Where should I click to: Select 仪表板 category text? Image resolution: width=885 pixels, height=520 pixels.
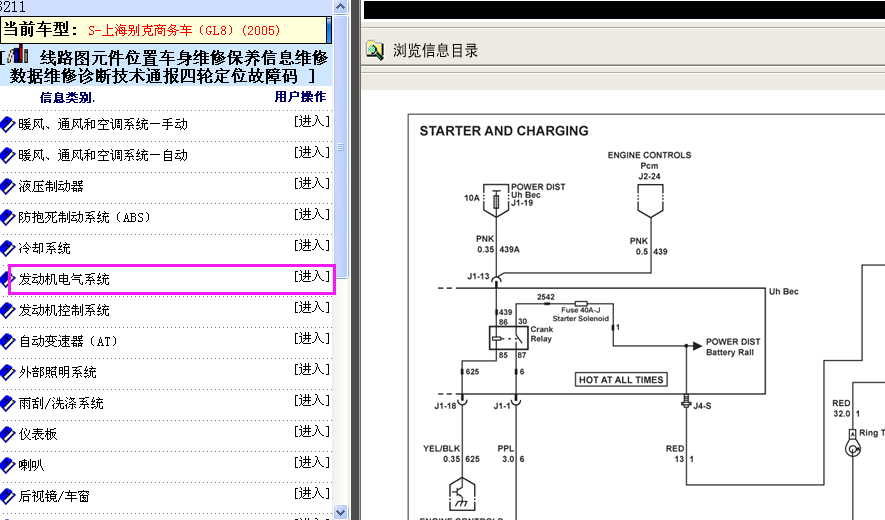coord(38,435)
